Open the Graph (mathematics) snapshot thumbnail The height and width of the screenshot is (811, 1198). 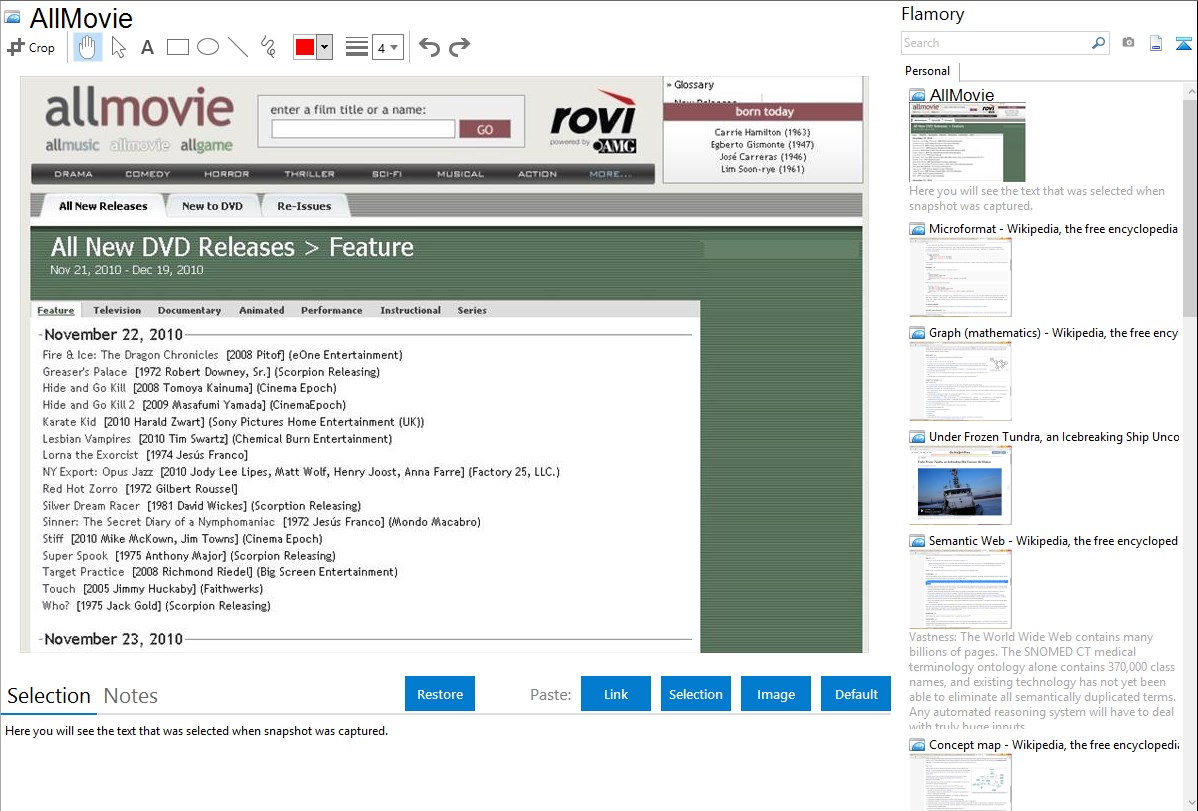tap(960, 381)
